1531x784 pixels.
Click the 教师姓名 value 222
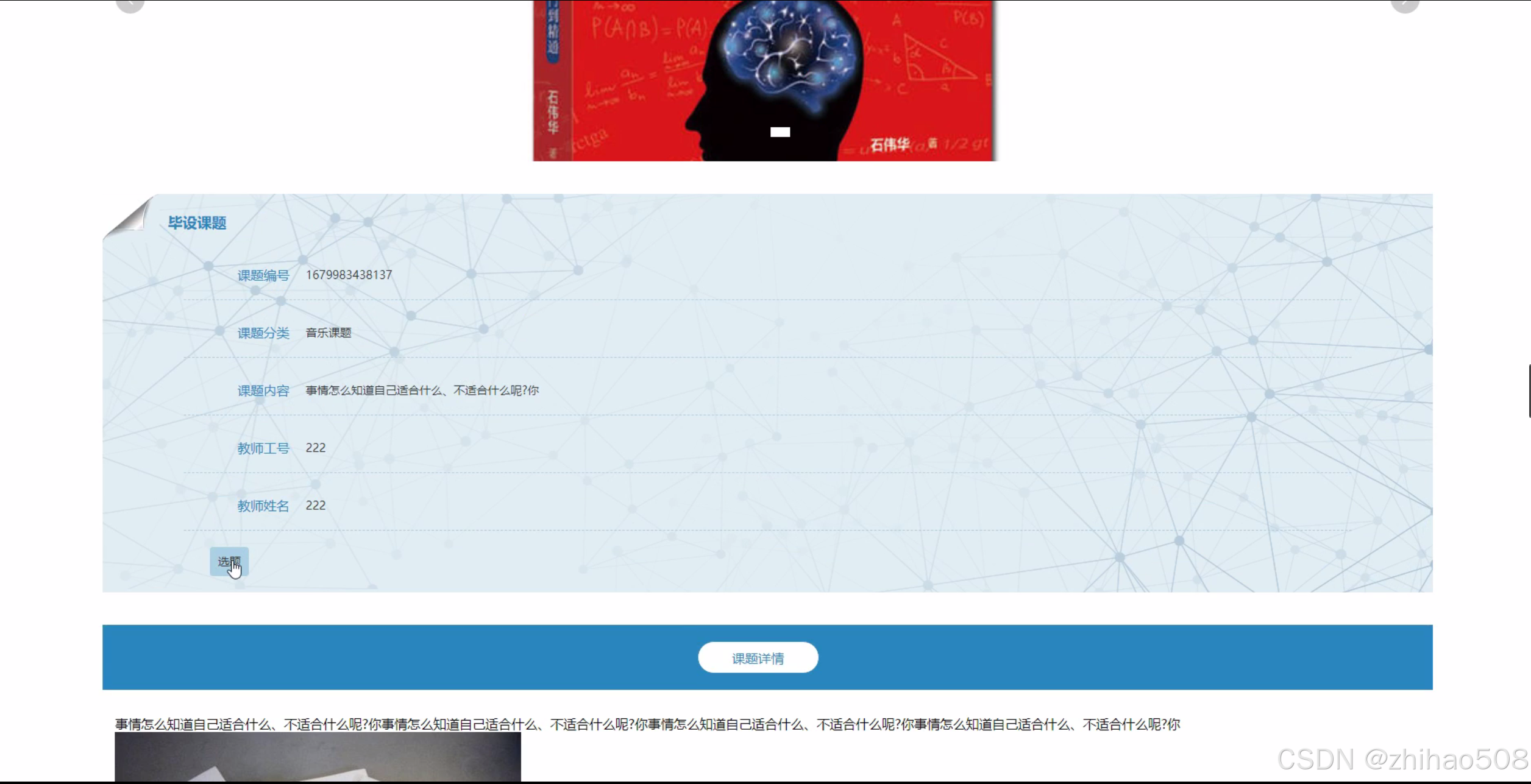click(315, 506)
